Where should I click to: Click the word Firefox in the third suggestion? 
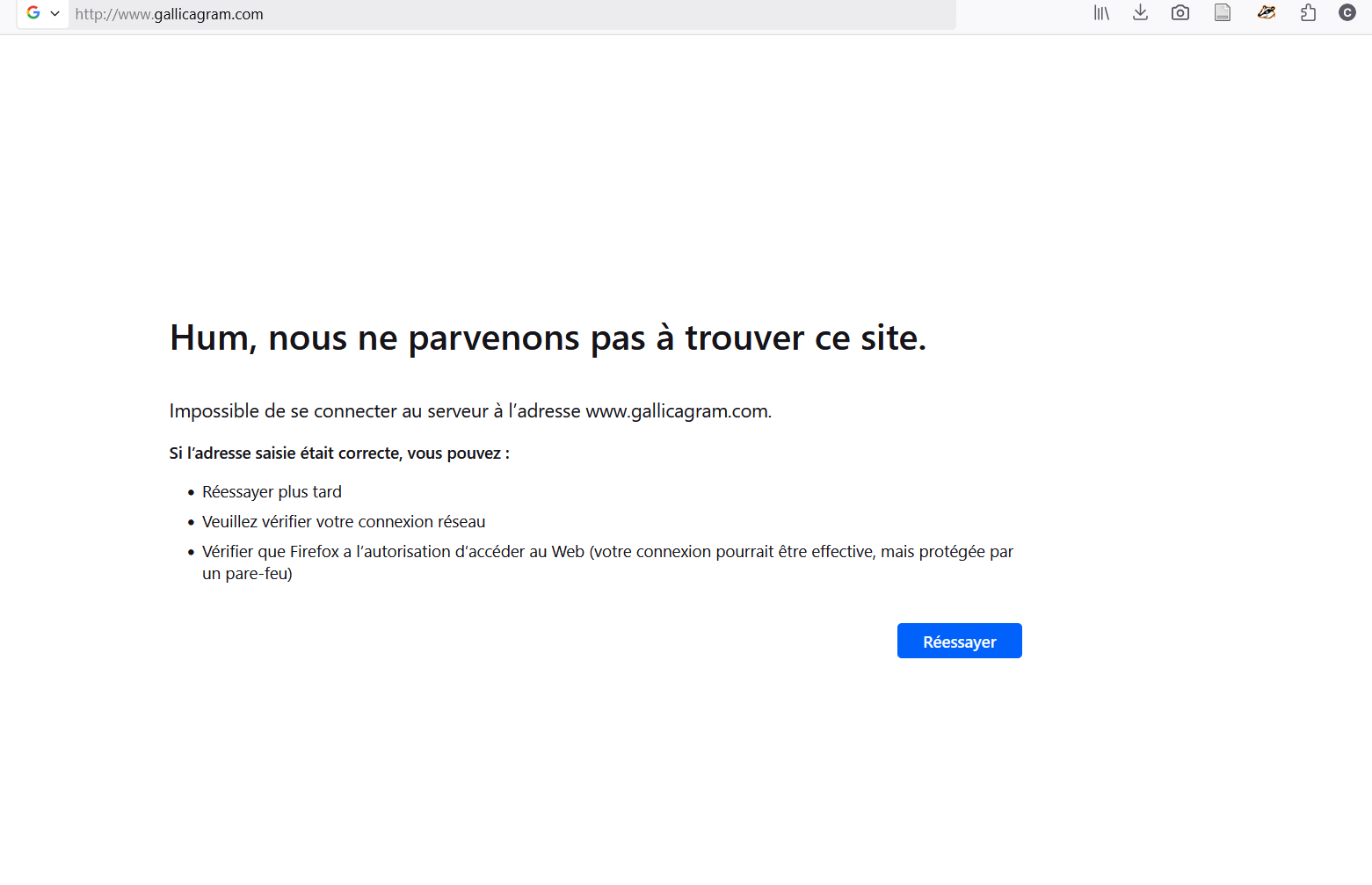coord(314,552)
